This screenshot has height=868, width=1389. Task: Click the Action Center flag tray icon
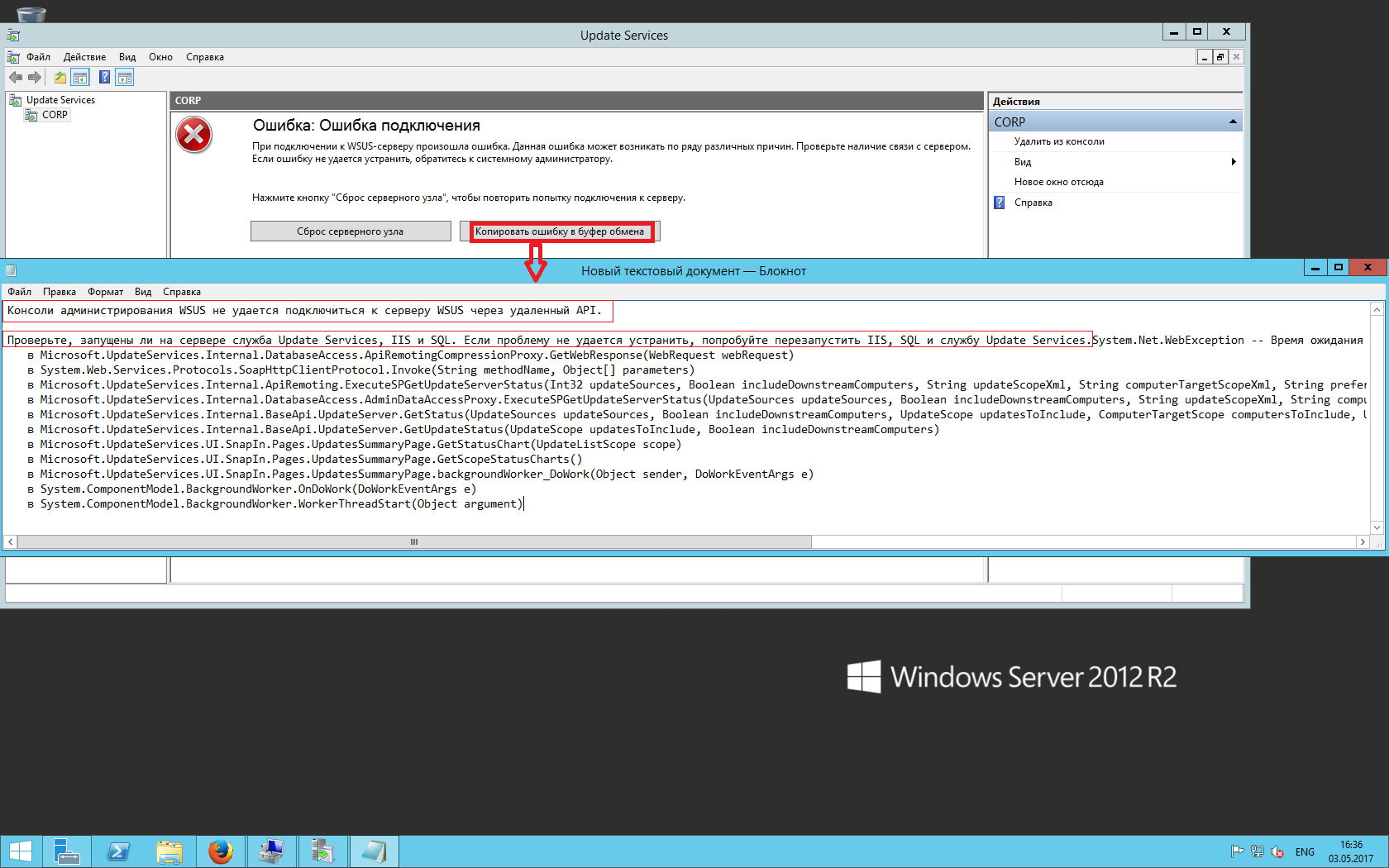(1237, 851)
